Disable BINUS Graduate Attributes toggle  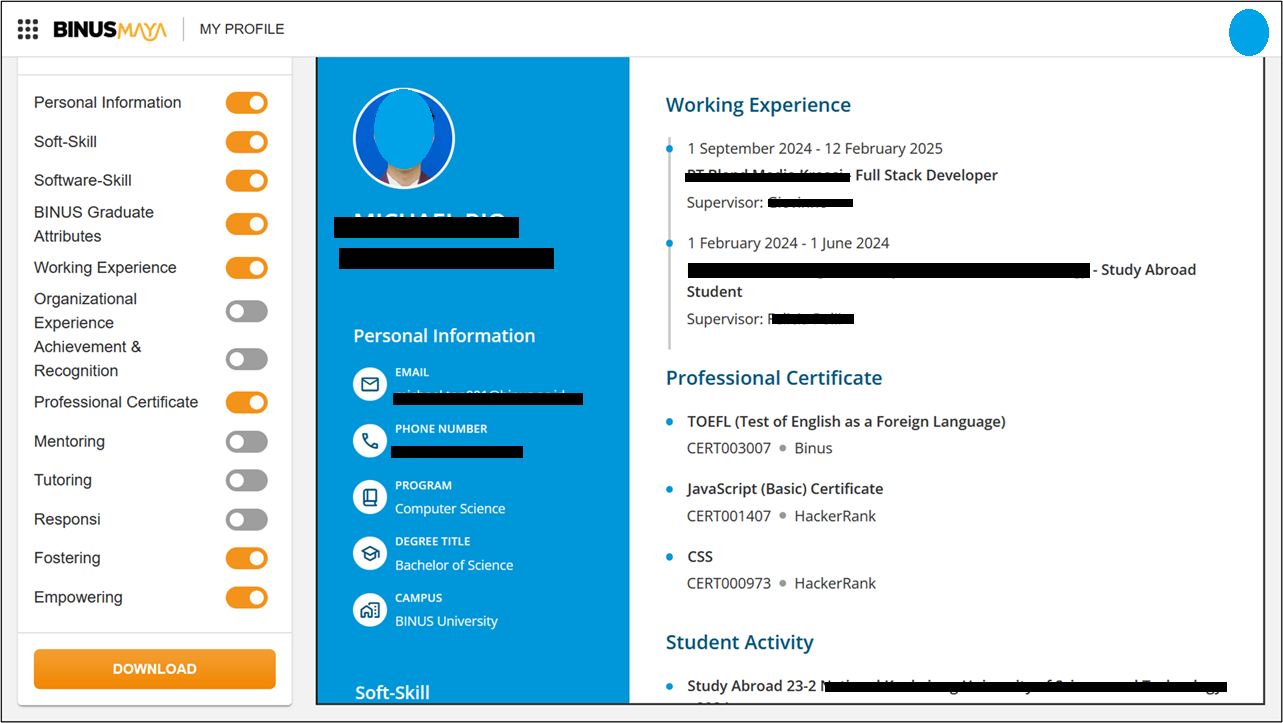click(247, 224)
